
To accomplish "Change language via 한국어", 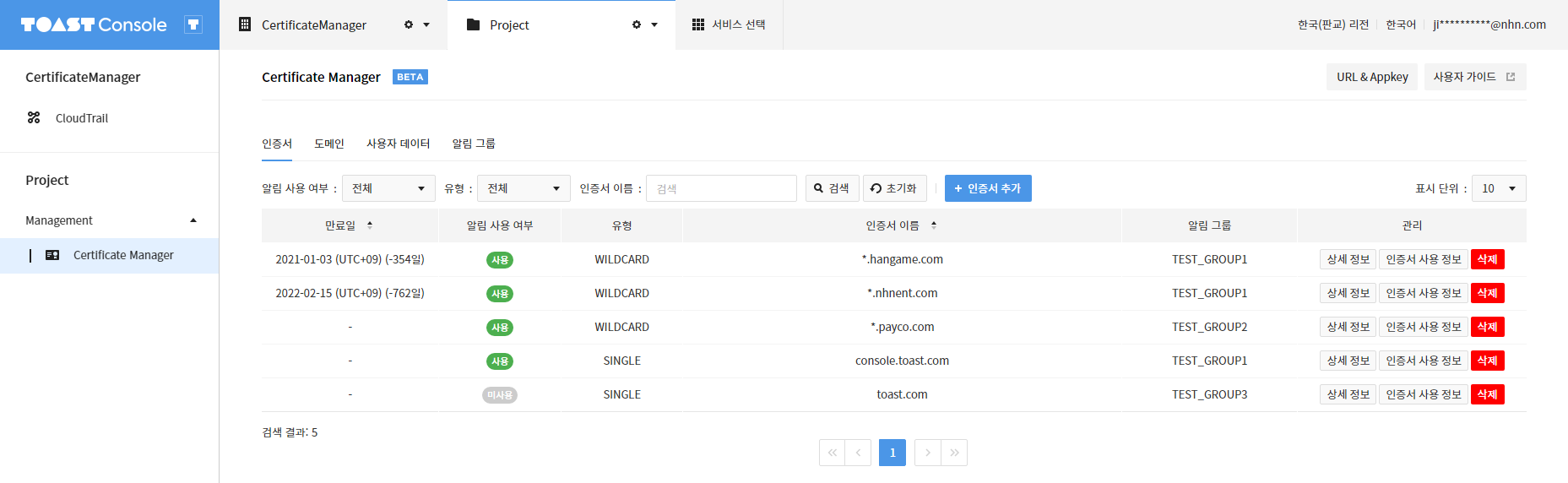I will pyautogui.click(x=1401, y=24).
